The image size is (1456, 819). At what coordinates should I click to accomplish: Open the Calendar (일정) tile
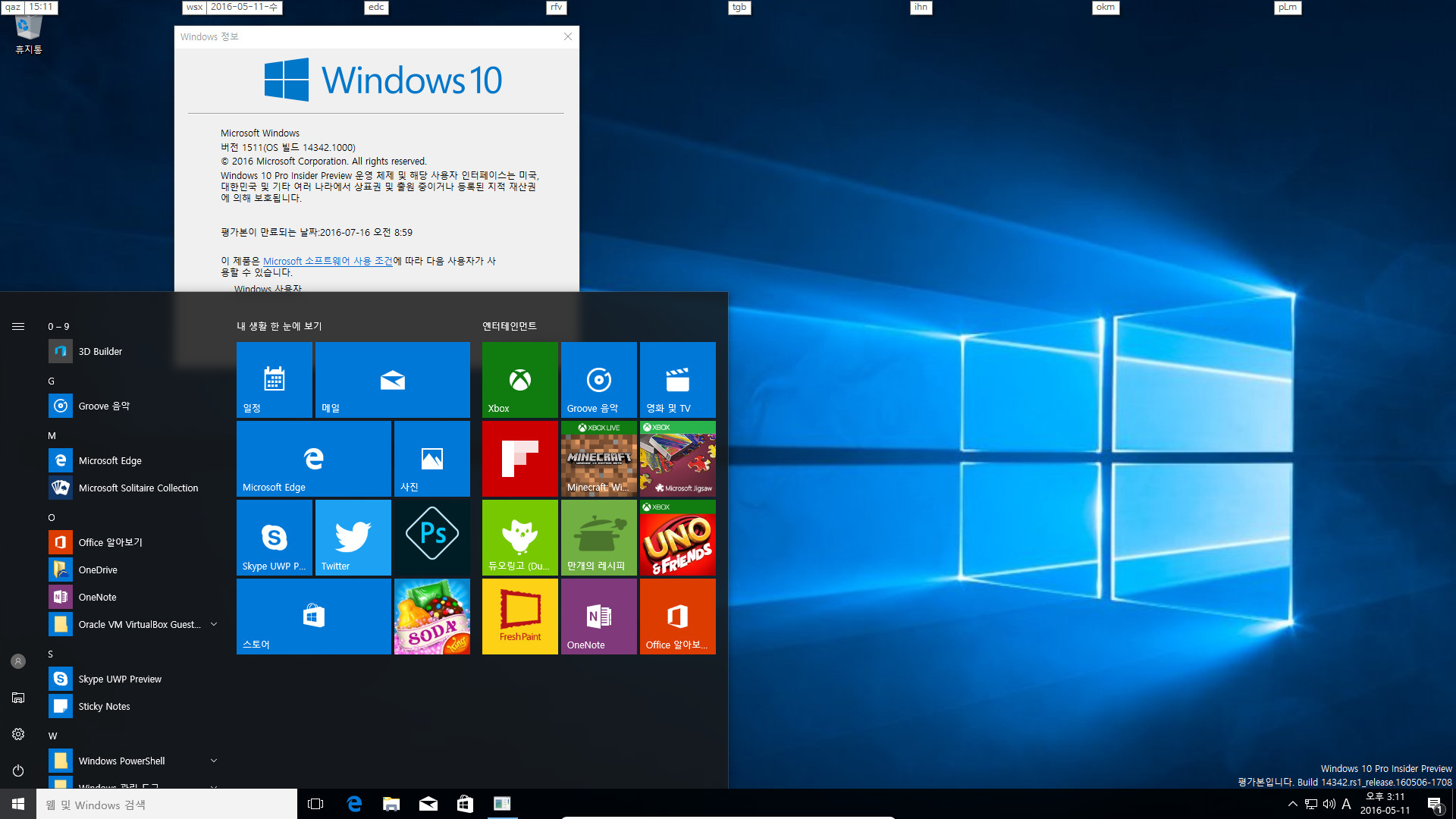tap(275, 380)
